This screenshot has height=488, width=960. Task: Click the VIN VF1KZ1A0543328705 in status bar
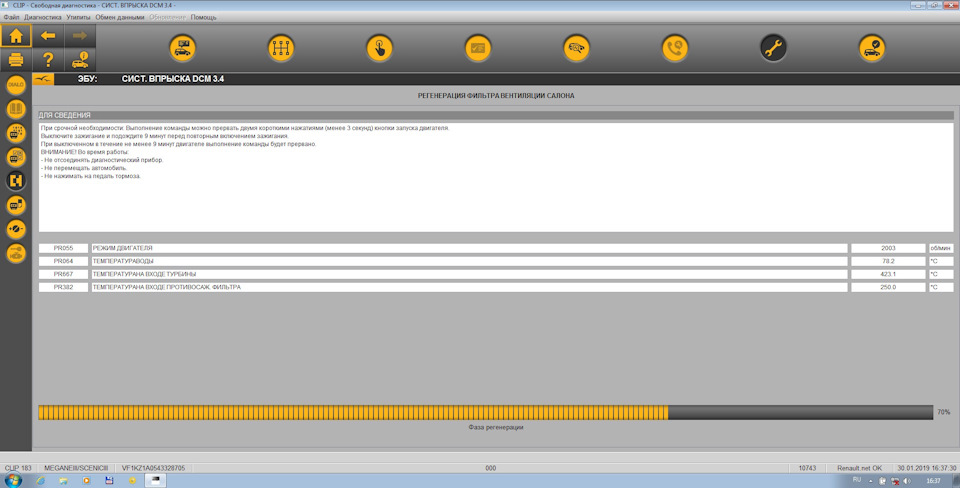click(153, 468)
